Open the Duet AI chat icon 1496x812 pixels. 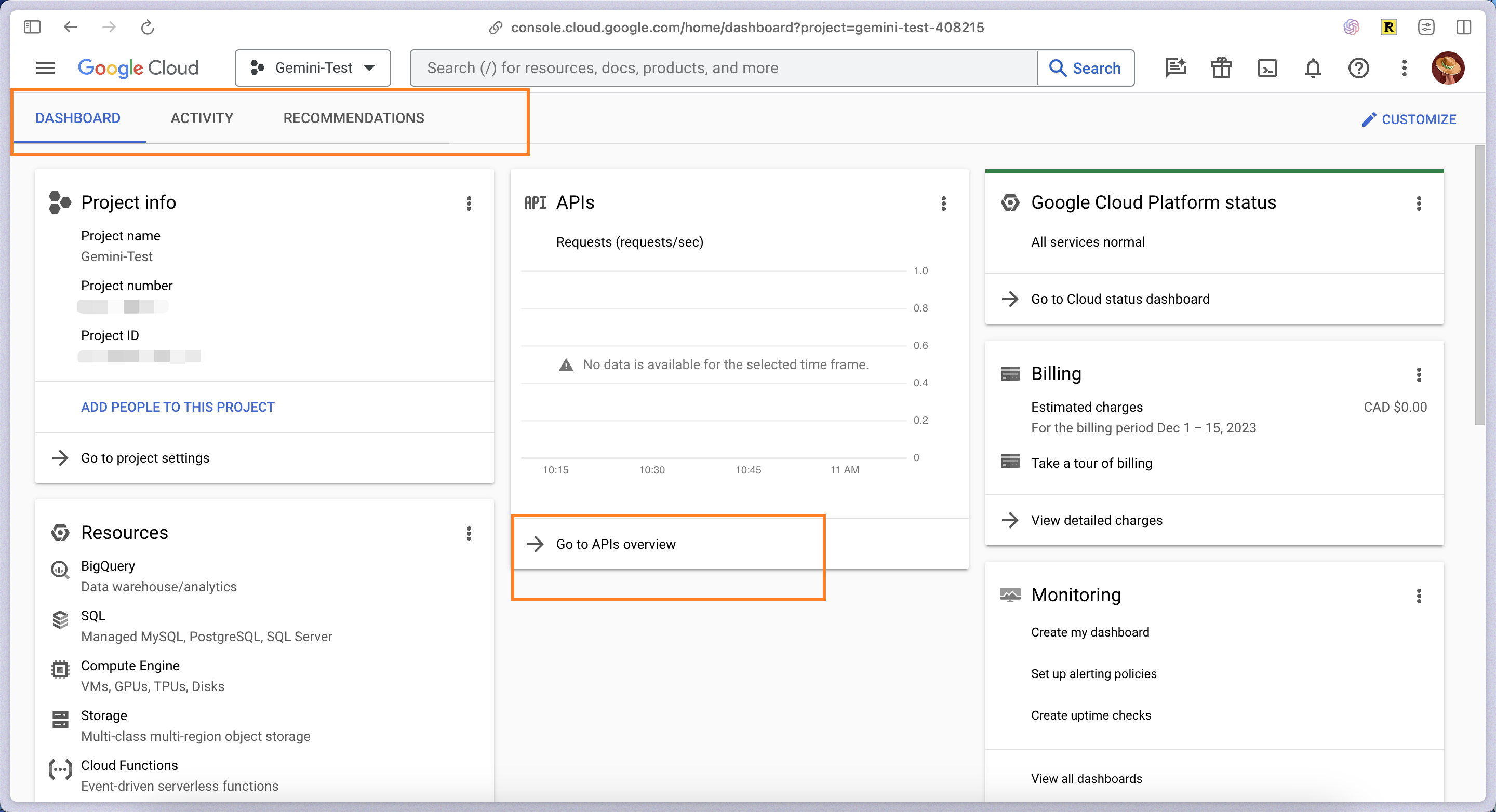1176,68
